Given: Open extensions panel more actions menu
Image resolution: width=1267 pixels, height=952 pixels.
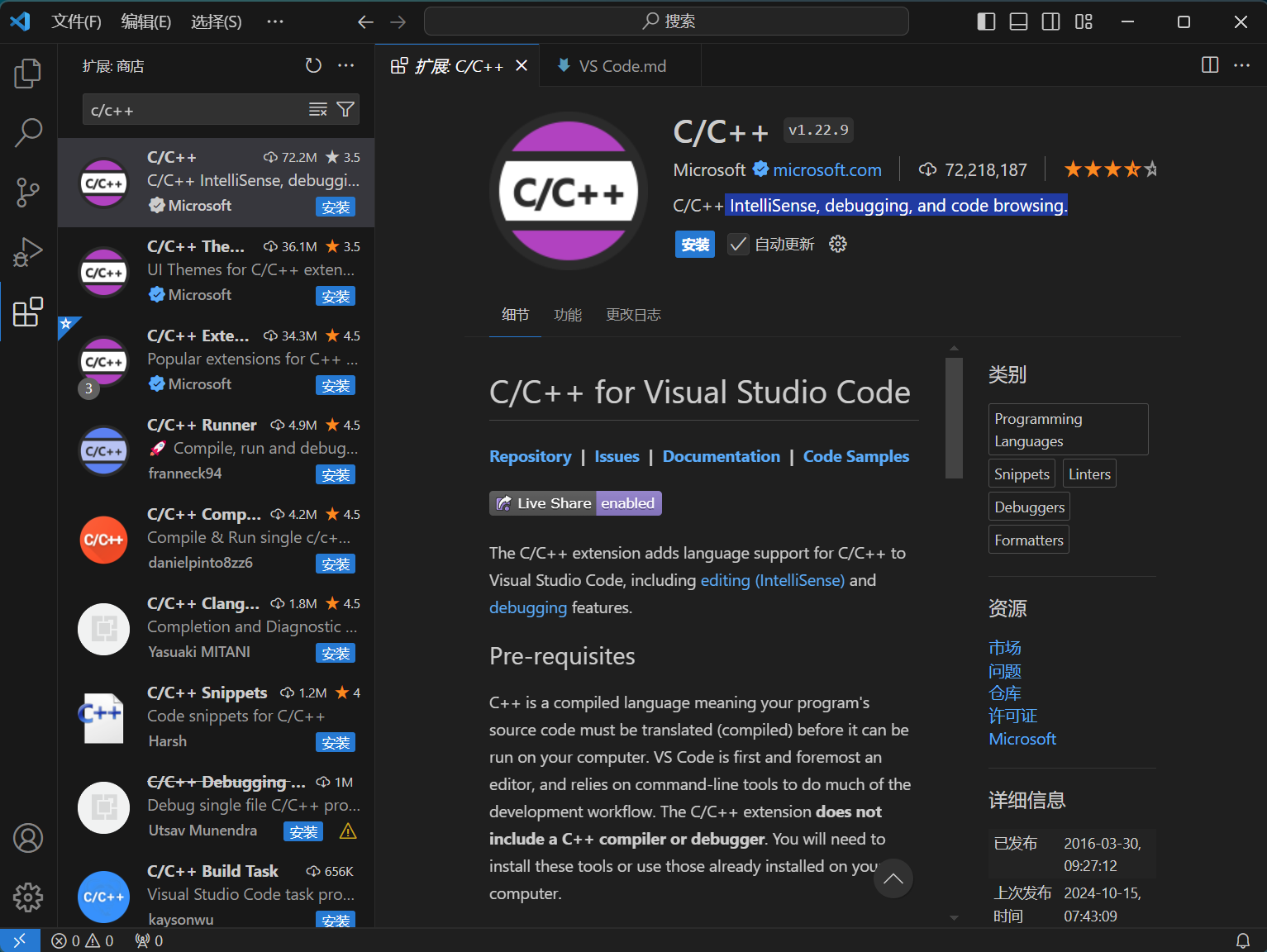Looking at the screenshot, I should [346, 65].
